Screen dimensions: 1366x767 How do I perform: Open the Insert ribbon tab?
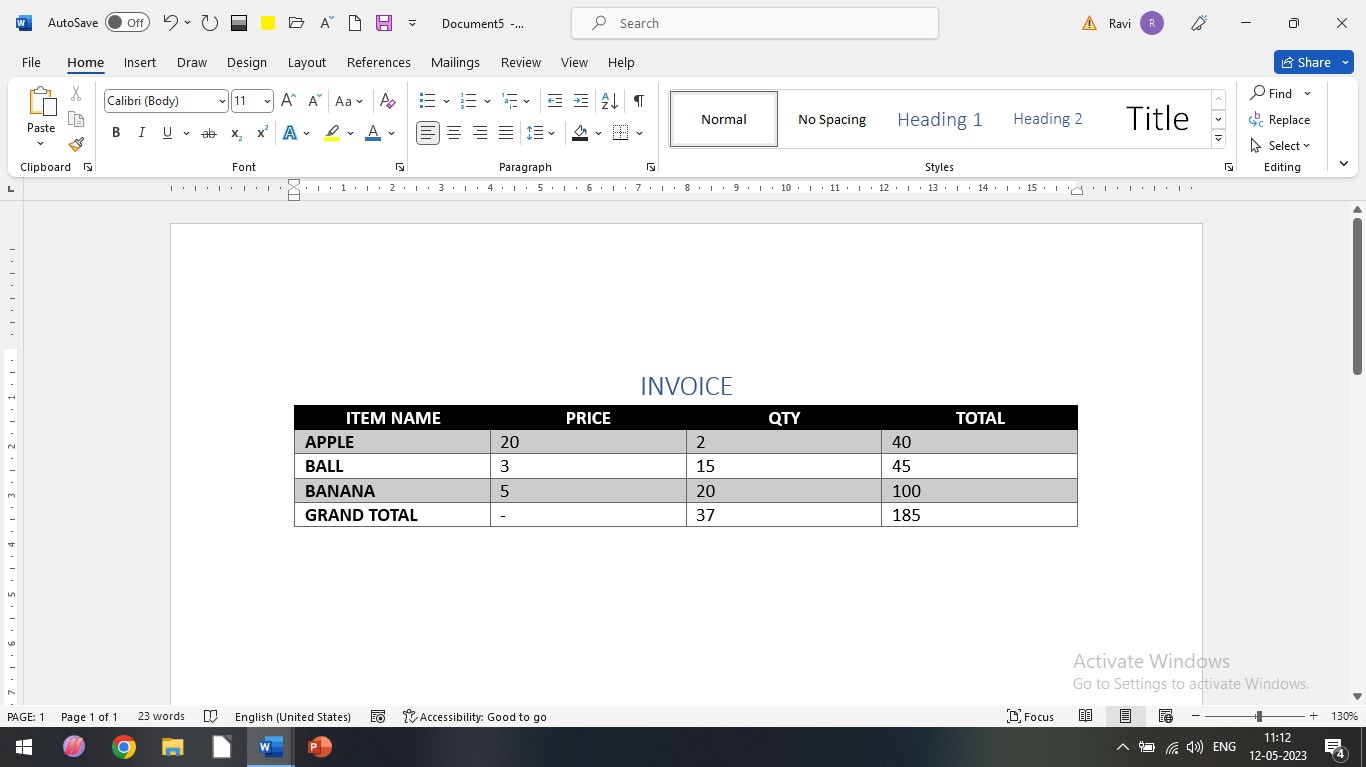(x=140, y=62)
